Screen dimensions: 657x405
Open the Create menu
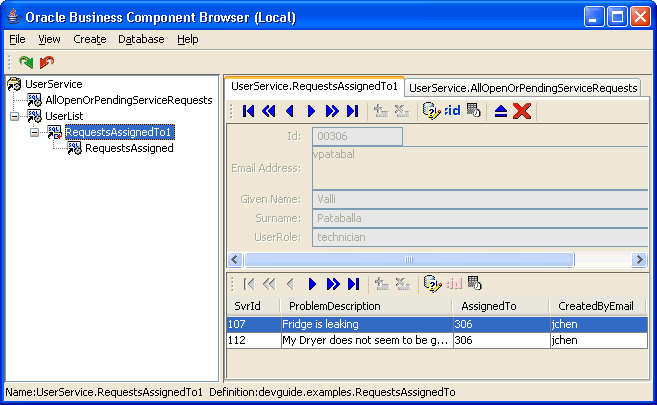point(90,39)
